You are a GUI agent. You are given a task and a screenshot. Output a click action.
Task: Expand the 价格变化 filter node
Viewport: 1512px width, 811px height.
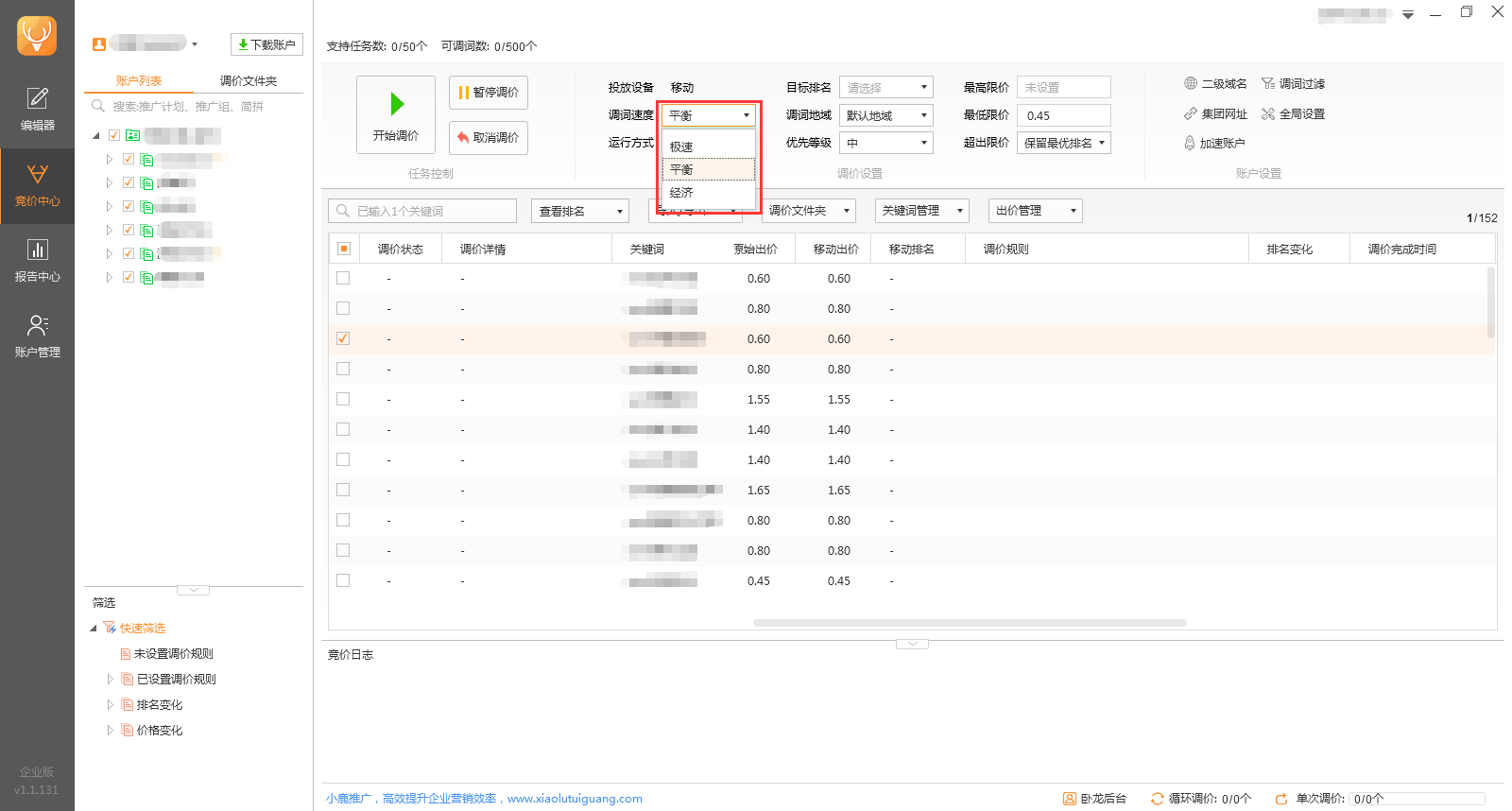pos(110,731)
